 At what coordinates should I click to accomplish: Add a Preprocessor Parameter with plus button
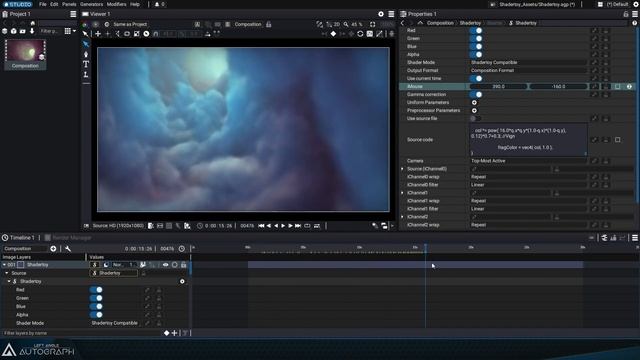pyautogui.click(x=474, y=111)
